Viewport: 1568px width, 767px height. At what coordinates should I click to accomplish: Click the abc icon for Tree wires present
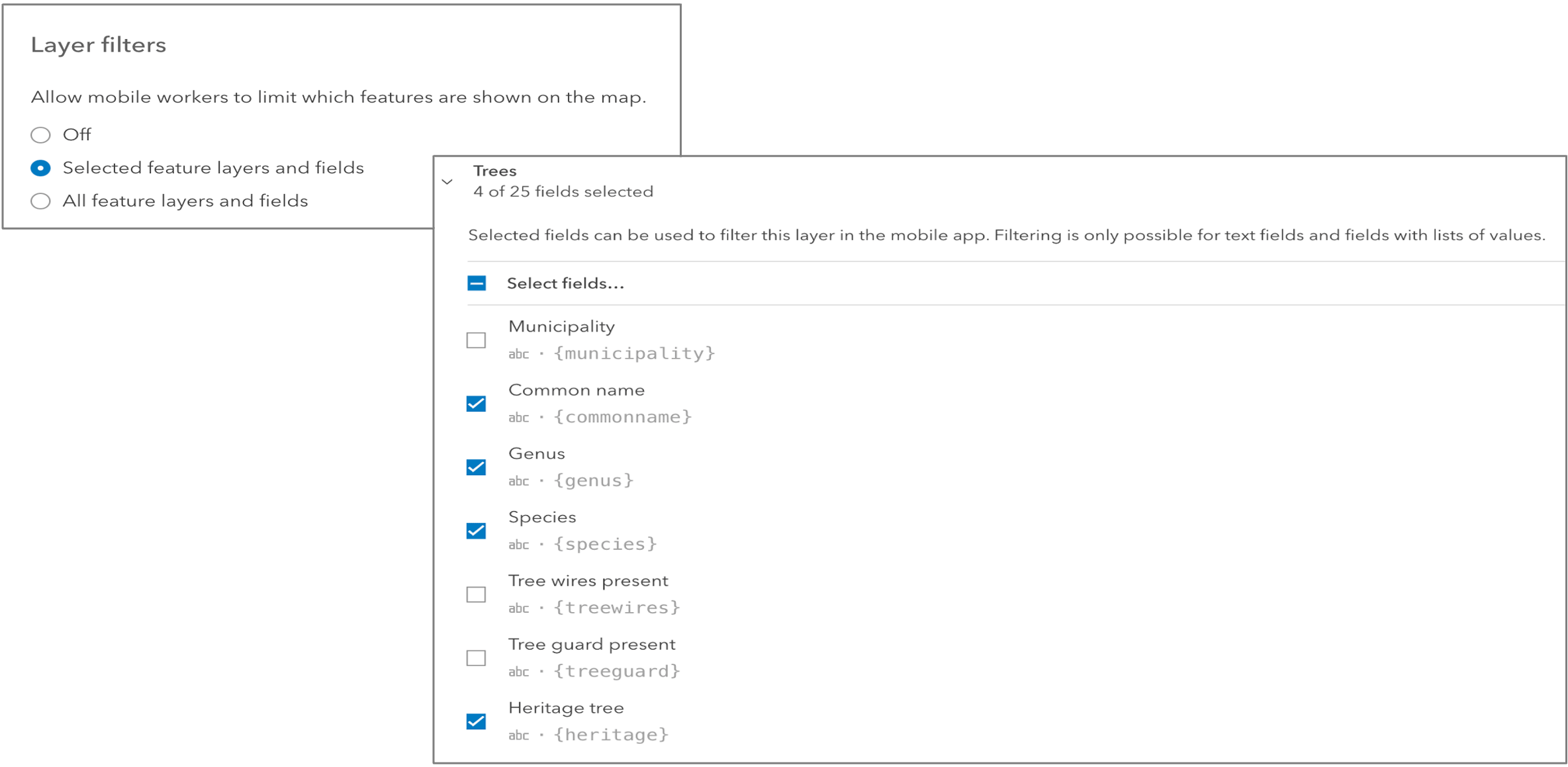(x=519, y=608)
